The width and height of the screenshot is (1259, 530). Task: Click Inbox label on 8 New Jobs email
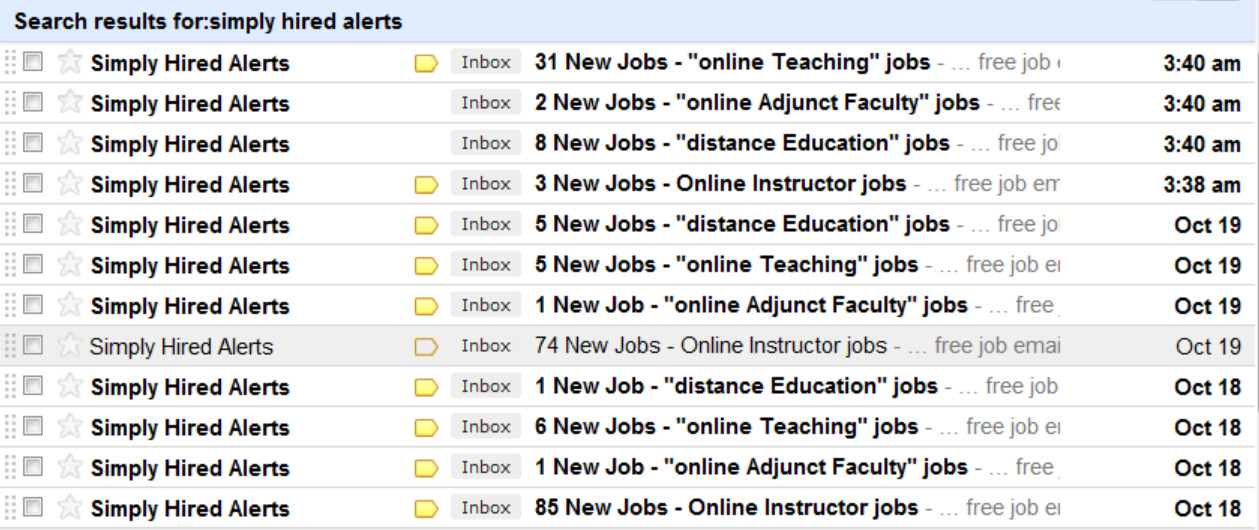[486, 143]
